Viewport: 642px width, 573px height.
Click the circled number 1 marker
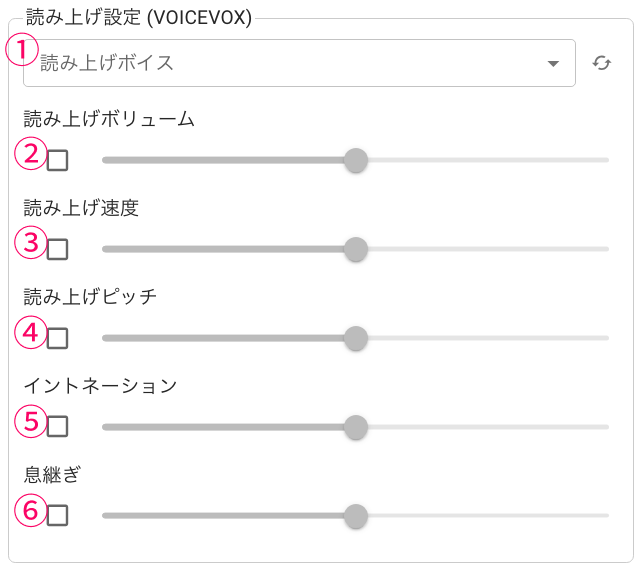22,47
